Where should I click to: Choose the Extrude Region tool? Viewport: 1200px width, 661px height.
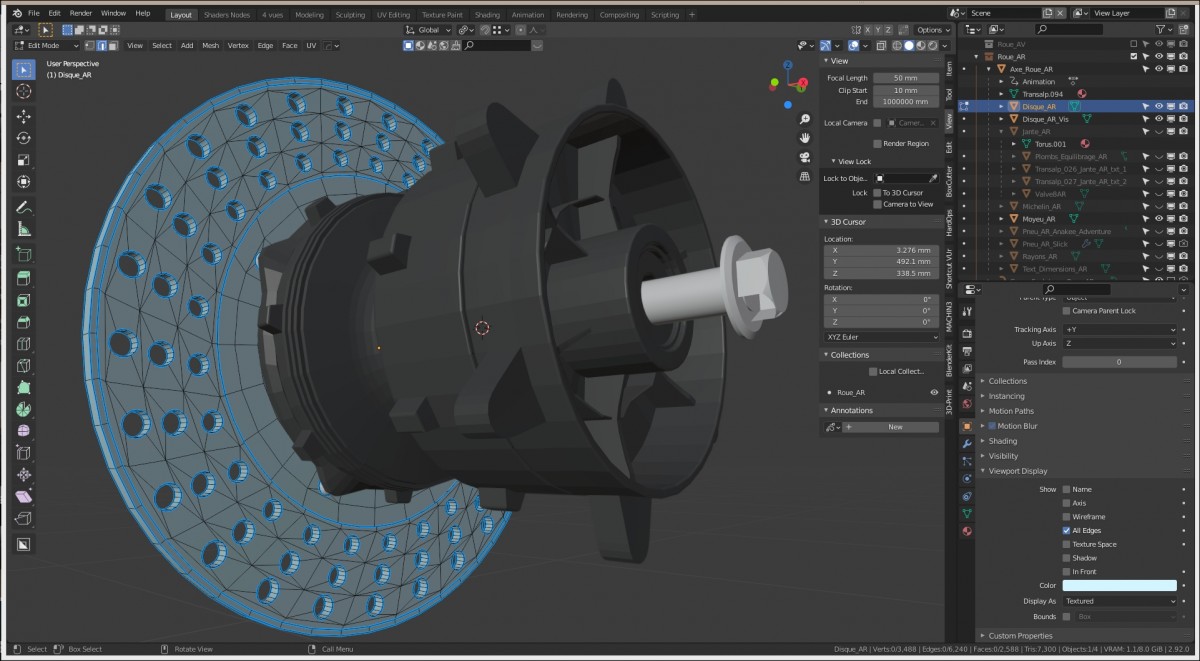click(x=24, y=278)
